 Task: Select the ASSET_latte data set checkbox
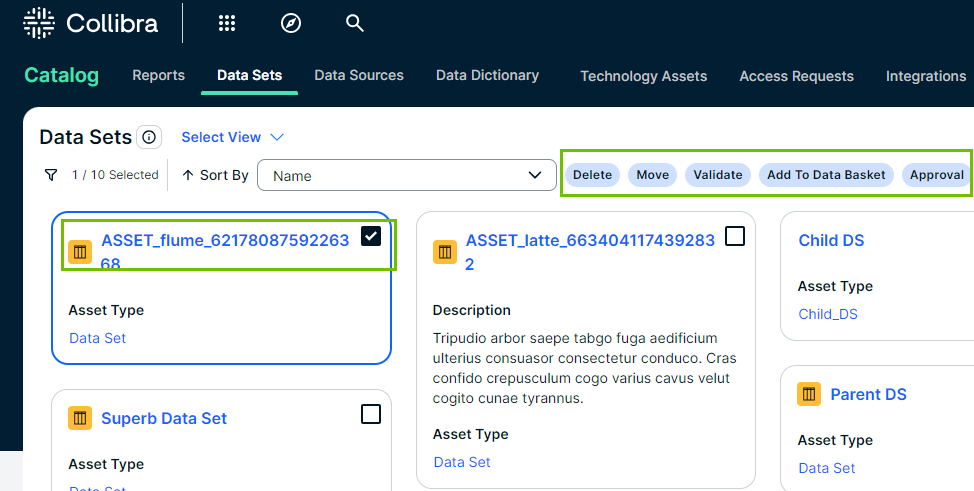coord(735,236)
